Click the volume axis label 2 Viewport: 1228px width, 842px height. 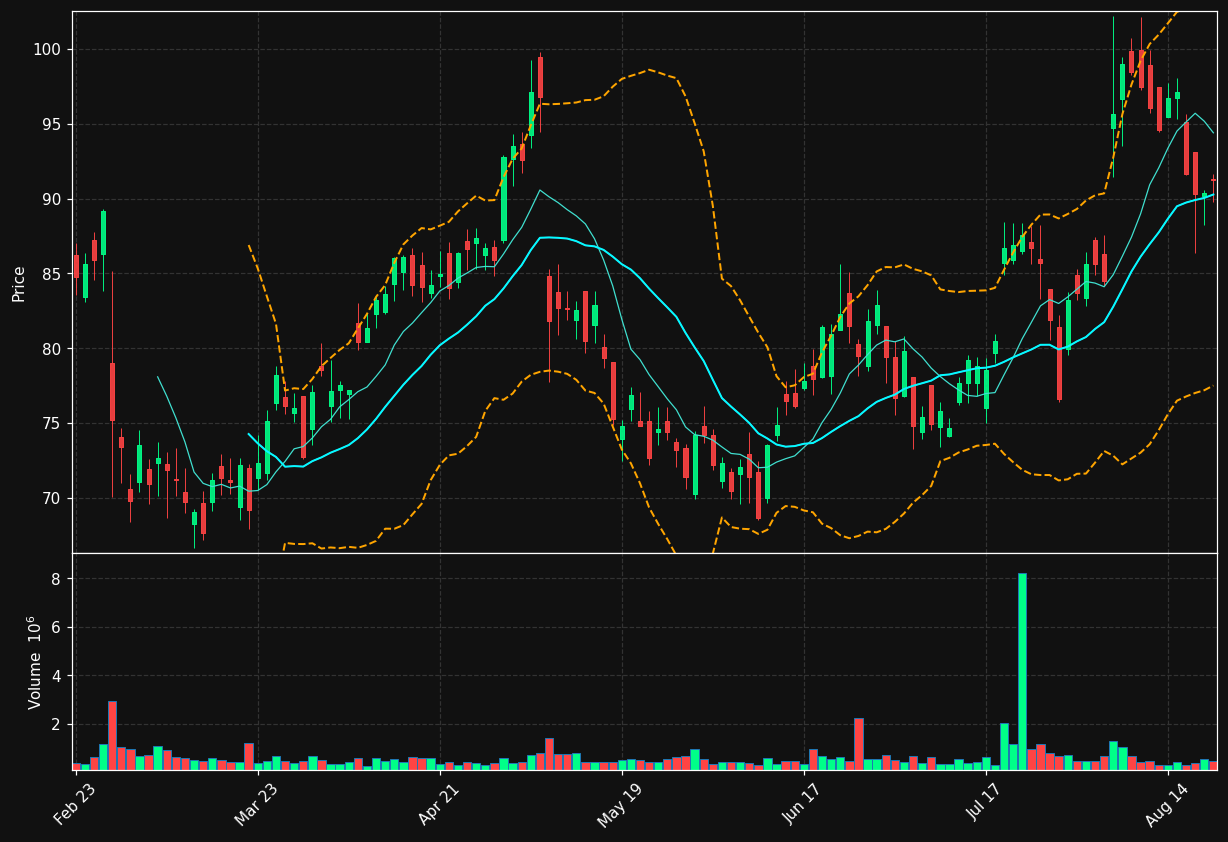57,724
